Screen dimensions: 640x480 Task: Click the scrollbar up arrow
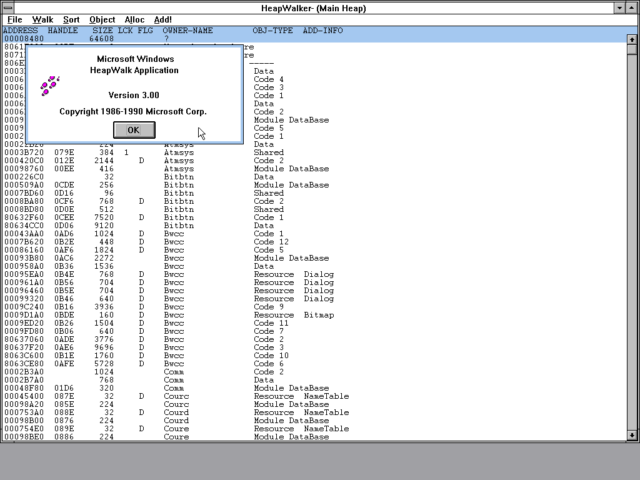coord(631,39)
